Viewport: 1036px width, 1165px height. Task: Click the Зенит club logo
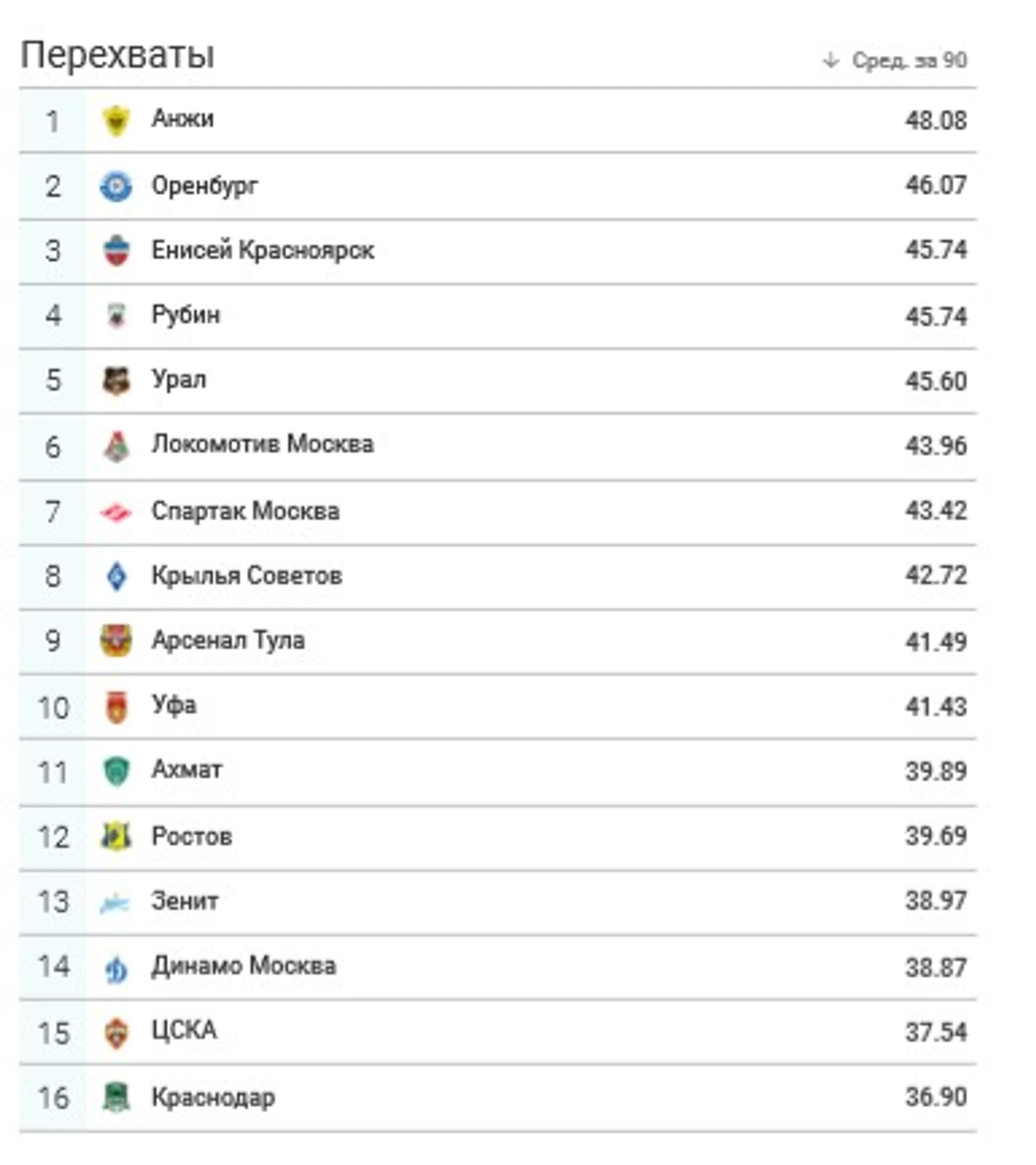click(x=115, y=902)
